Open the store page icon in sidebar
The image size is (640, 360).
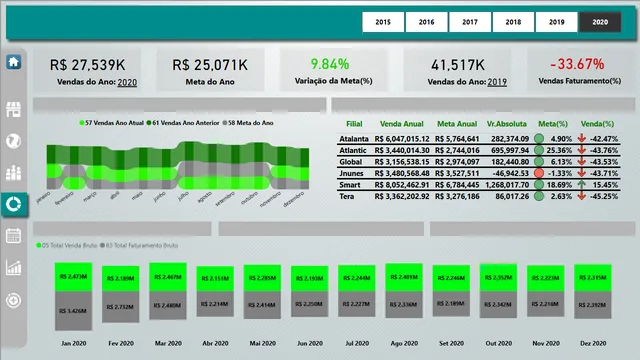[x=13, y=109]
